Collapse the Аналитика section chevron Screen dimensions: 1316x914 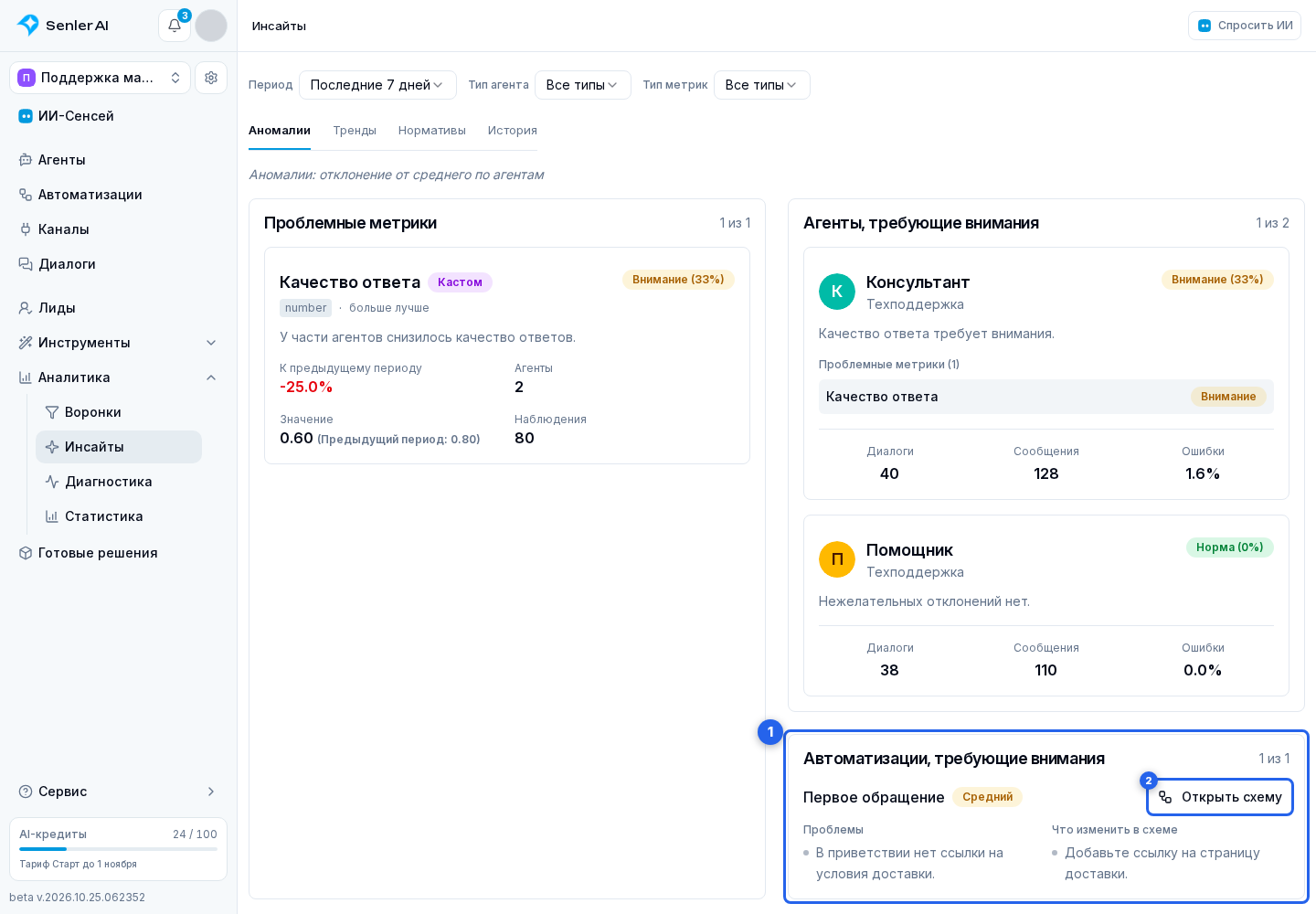click(x=211, y=377)
